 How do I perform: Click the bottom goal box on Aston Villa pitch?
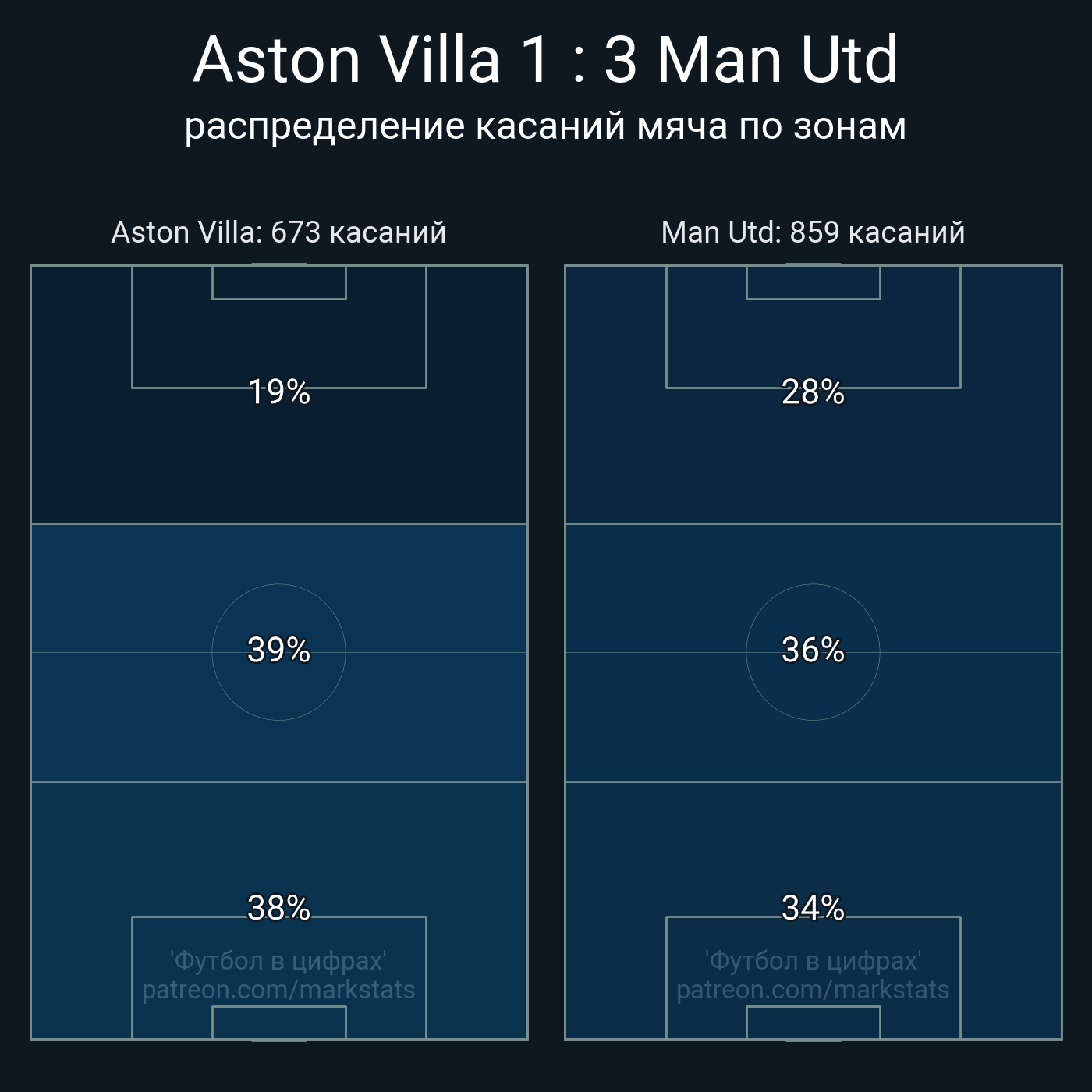(279, 1023)
